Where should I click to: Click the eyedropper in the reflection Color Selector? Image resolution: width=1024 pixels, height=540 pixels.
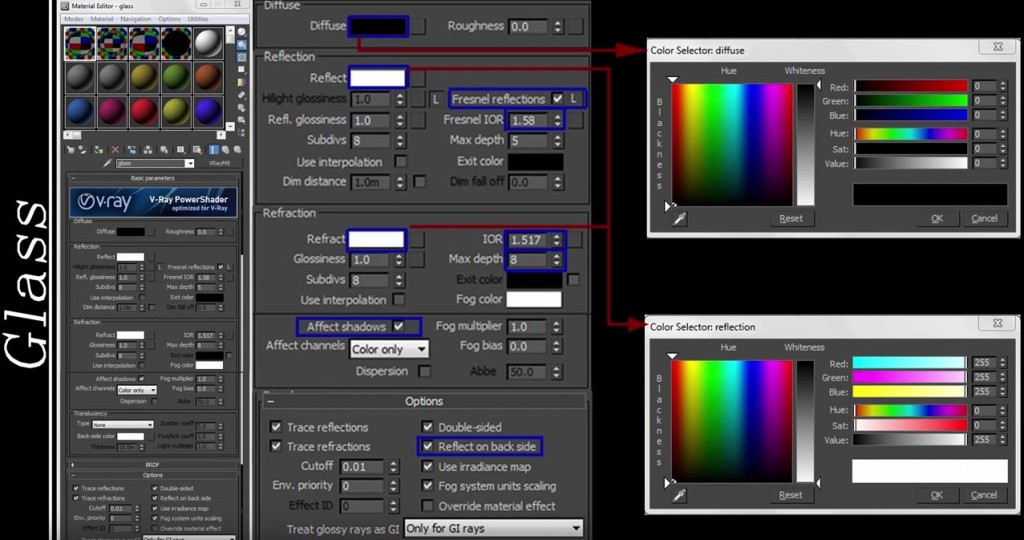(x=680, y=495)
